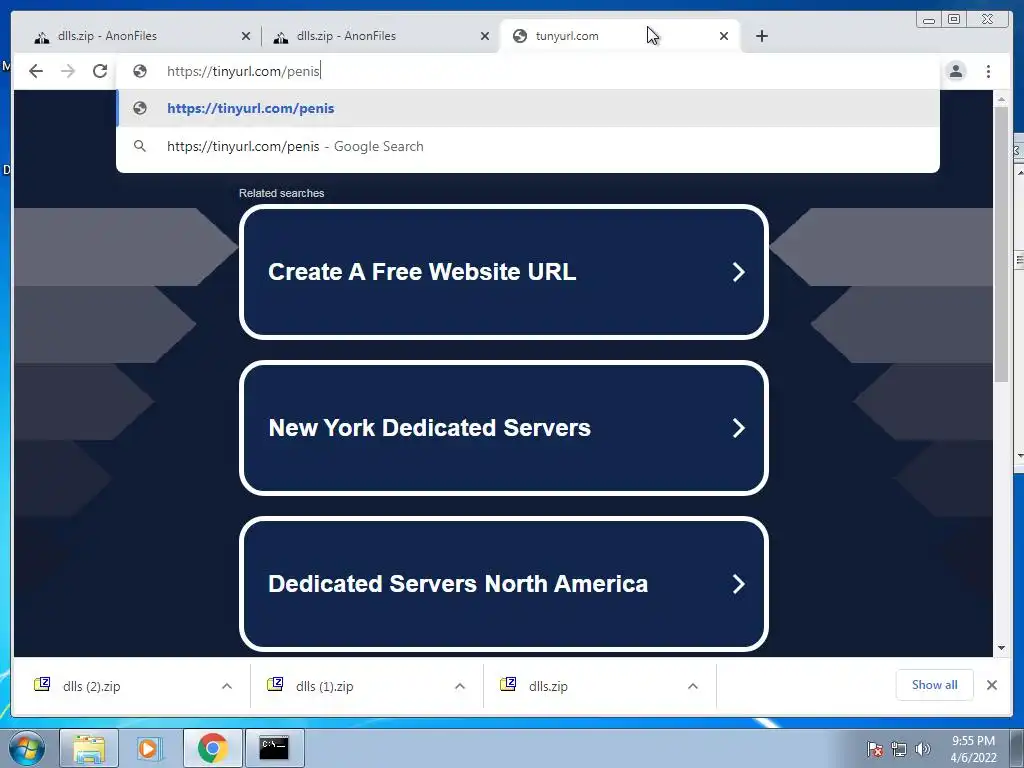Open the Chrome user profile icon
The image size is (1024, 768).
tap(956, 71)
